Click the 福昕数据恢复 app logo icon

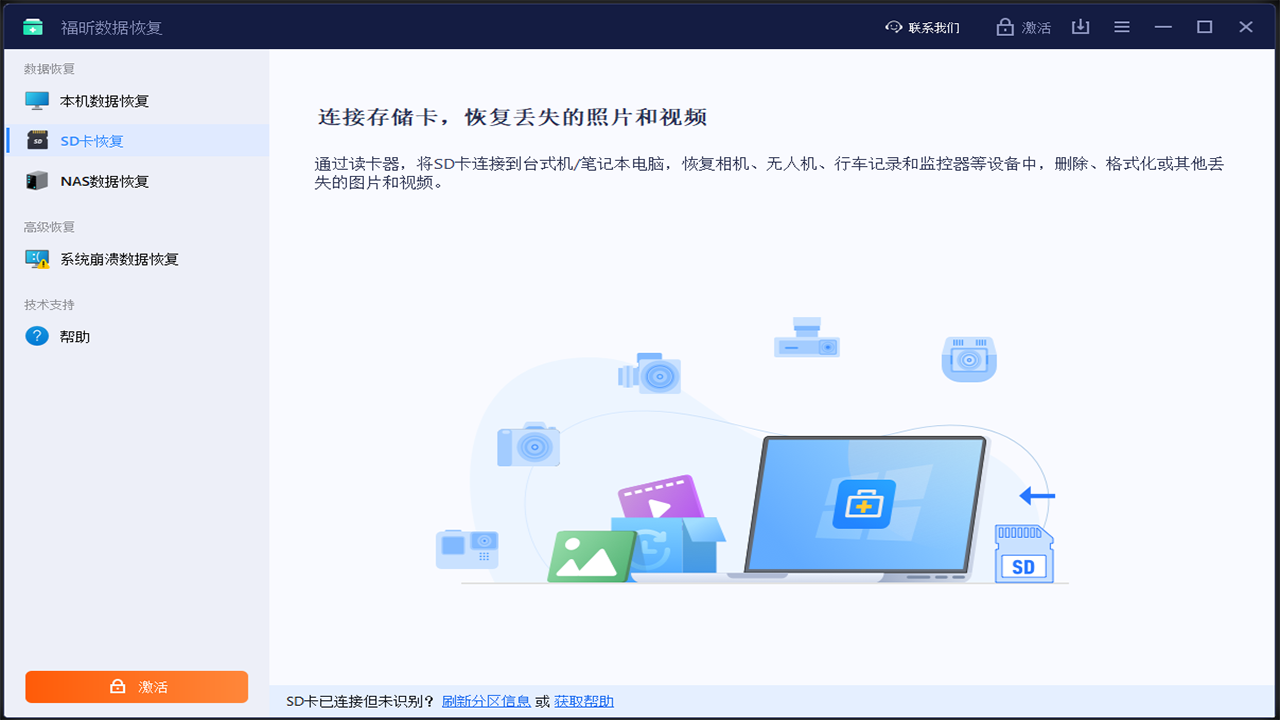tap(33, 27)
